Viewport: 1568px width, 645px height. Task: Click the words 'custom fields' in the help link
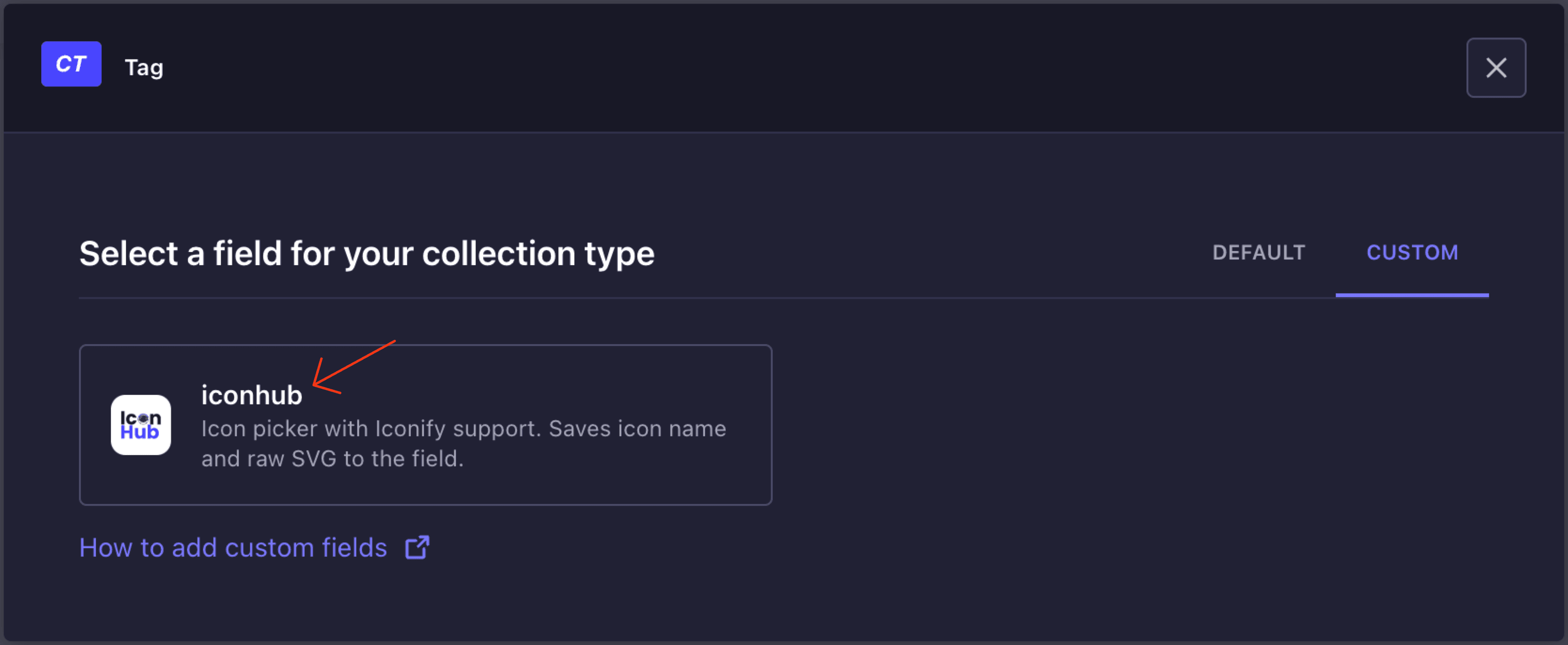(306, 548)
